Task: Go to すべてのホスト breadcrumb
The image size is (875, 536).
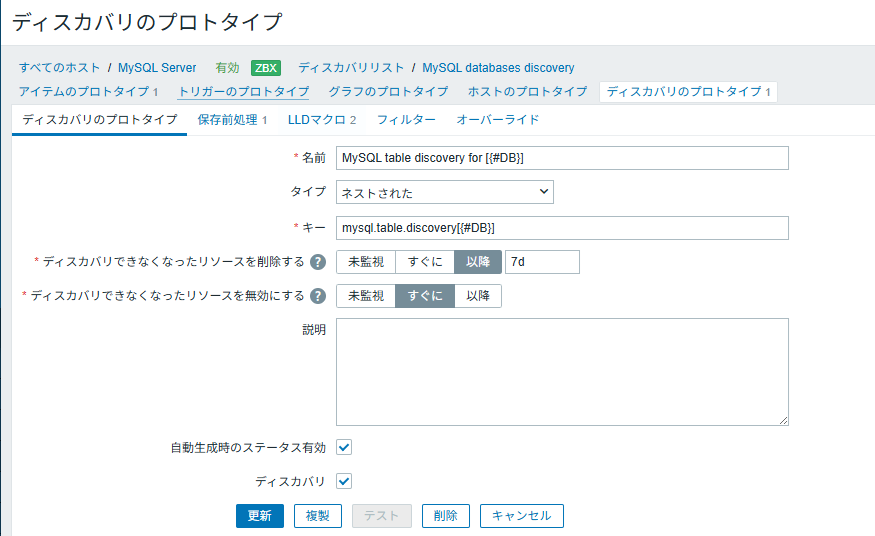Action: click(x=59, y=68)
